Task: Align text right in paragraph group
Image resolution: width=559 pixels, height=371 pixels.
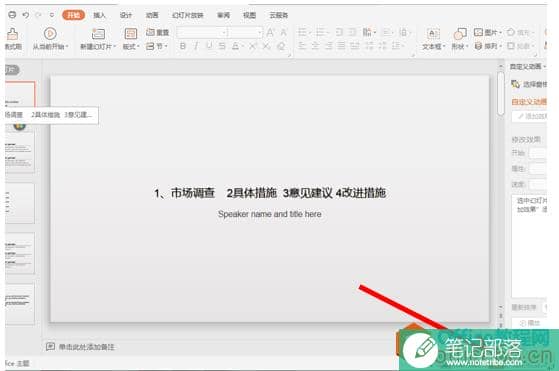Action: point(328,46)
